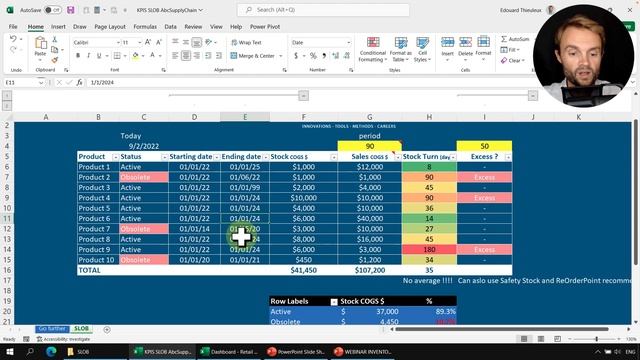Open the Clear dropdown
This screenshot has height=360, width=640.
513,60
